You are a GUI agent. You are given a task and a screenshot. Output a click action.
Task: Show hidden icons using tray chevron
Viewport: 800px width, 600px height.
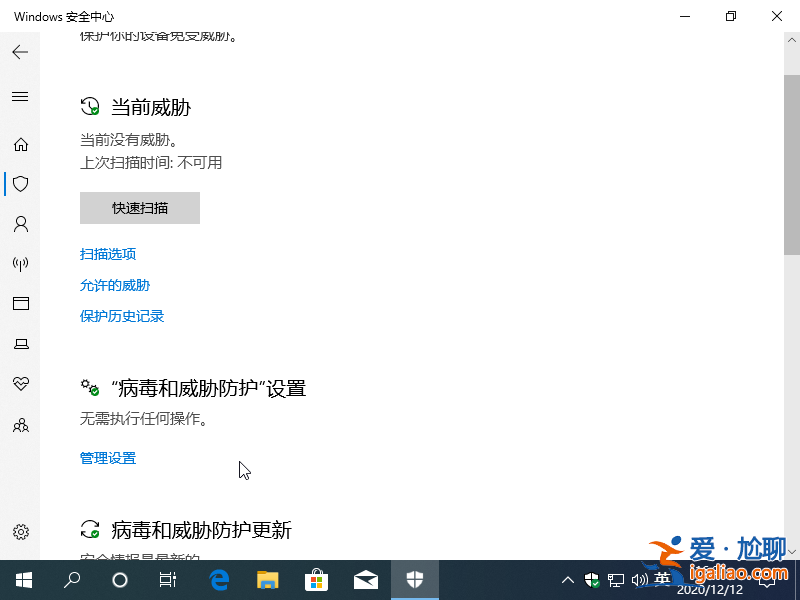567,579
